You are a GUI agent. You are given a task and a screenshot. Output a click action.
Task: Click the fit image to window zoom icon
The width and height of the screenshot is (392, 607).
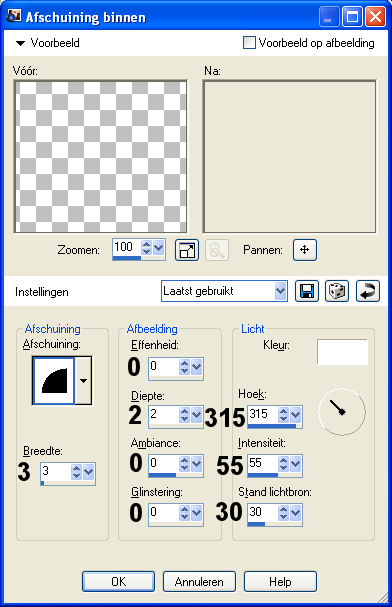[x=187, y=250]
